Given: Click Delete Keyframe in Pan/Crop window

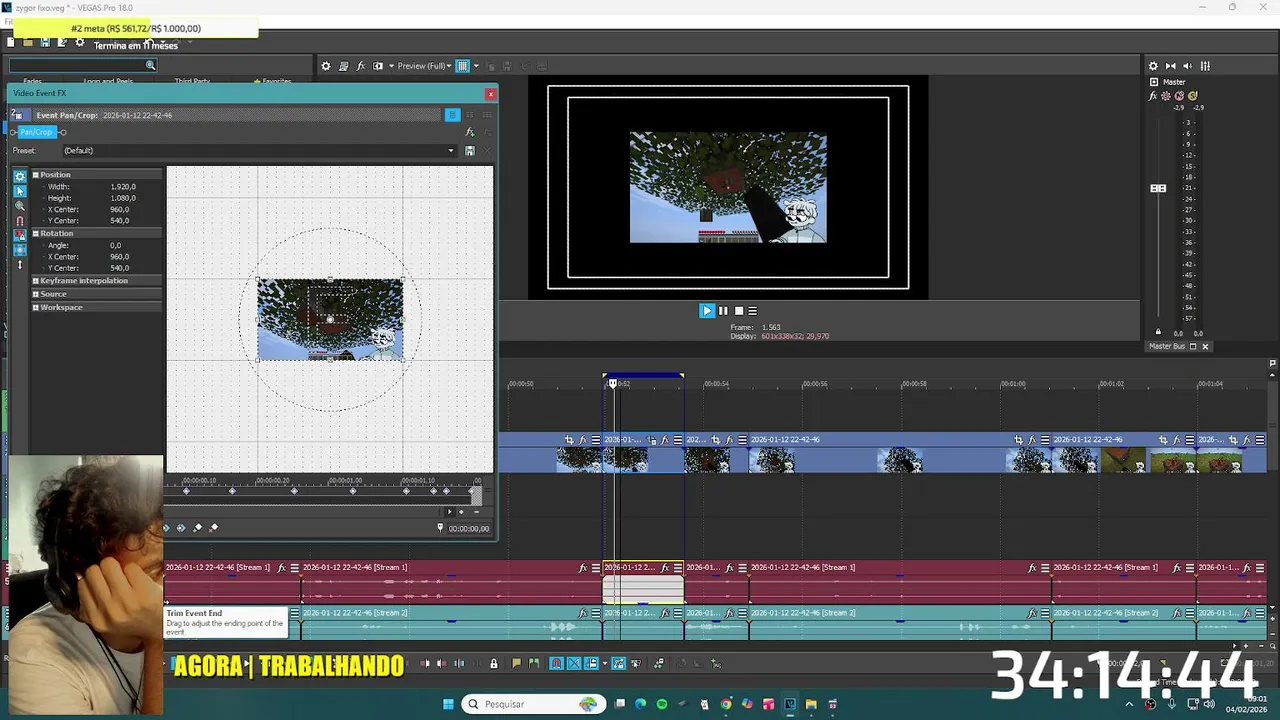Looking at the screenshot, I should point(214,528).
